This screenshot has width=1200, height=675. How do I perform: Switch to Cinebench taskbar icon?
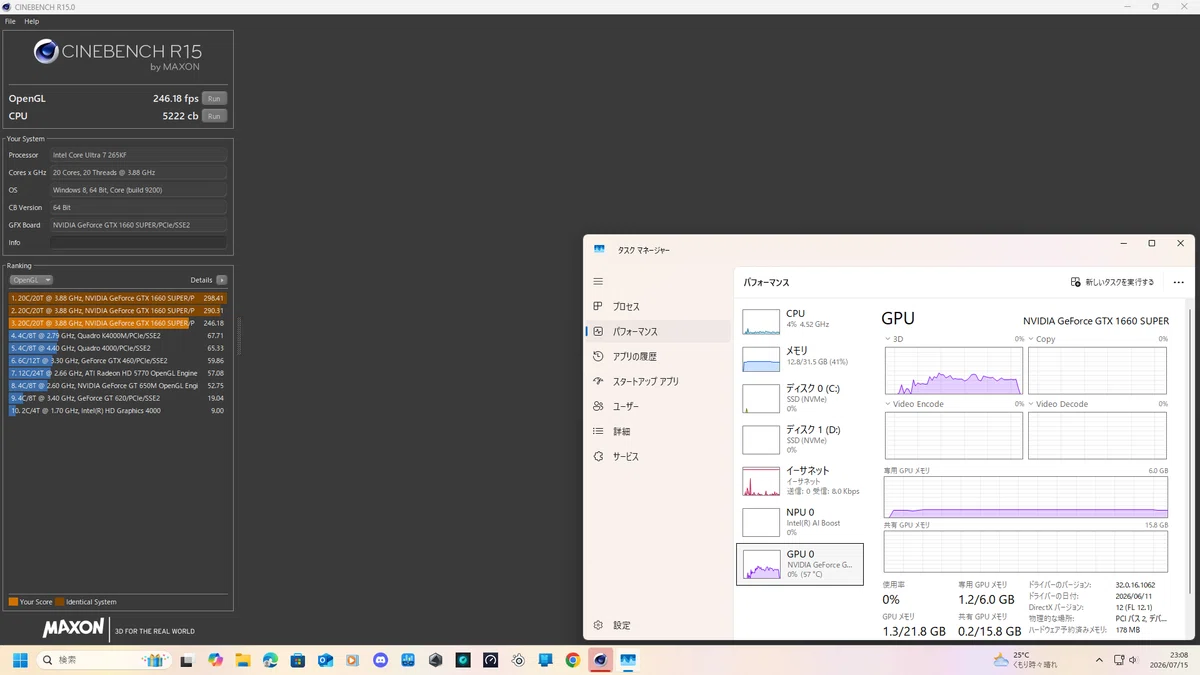600,660
